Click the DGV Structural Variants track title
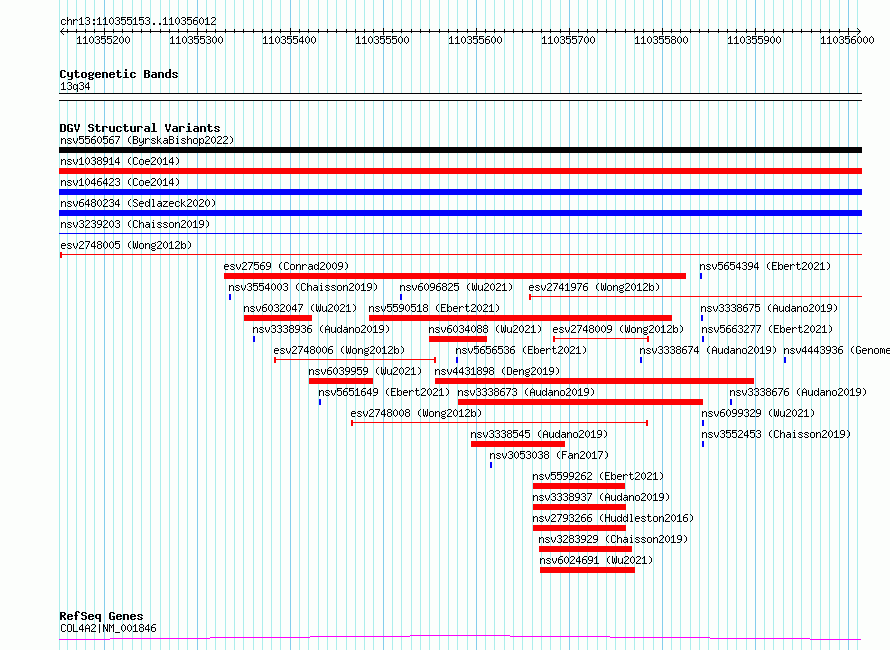 coord(140,128)
